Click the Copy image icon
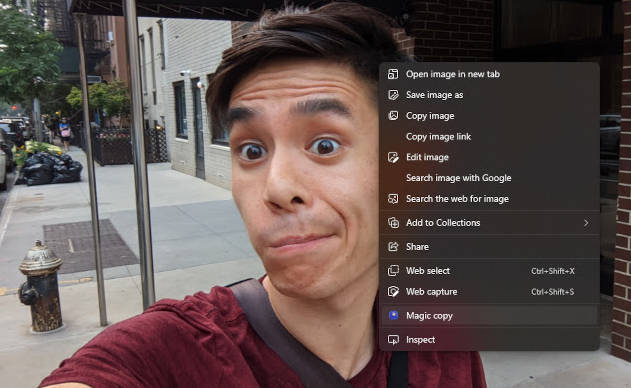Viewport: 631px width, 388px height. (x=393, y=116)
